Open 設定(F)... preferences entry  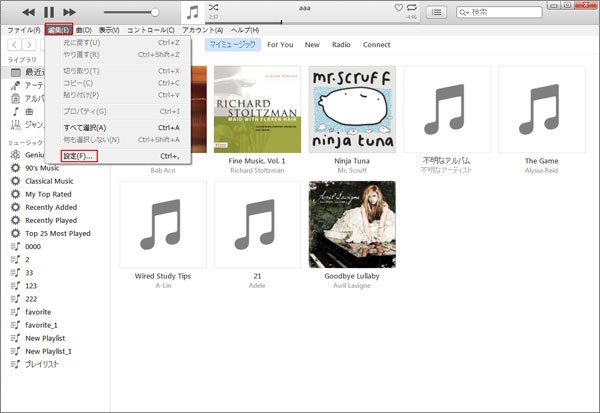click(79, 156)
